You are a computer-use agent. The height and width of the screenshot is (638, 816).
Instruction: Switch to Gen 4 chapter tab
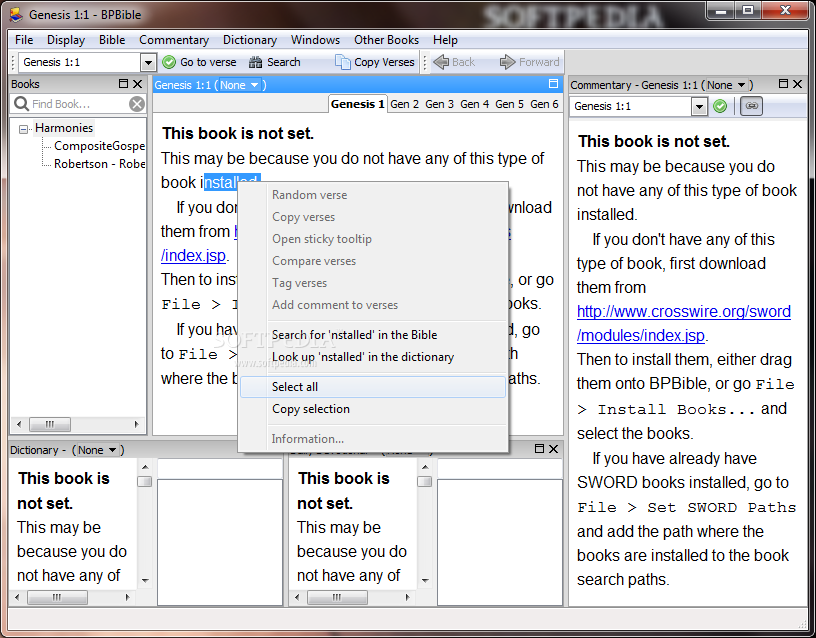(475, 104)
